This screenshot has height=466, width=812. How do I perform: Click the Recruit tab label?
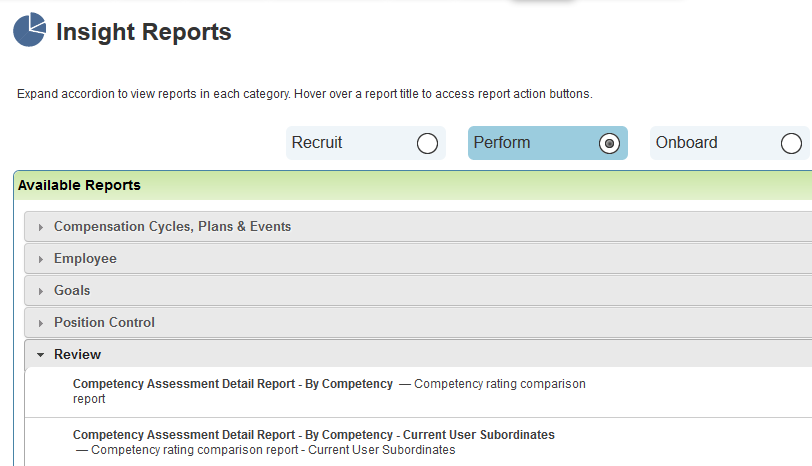[317, 142]
